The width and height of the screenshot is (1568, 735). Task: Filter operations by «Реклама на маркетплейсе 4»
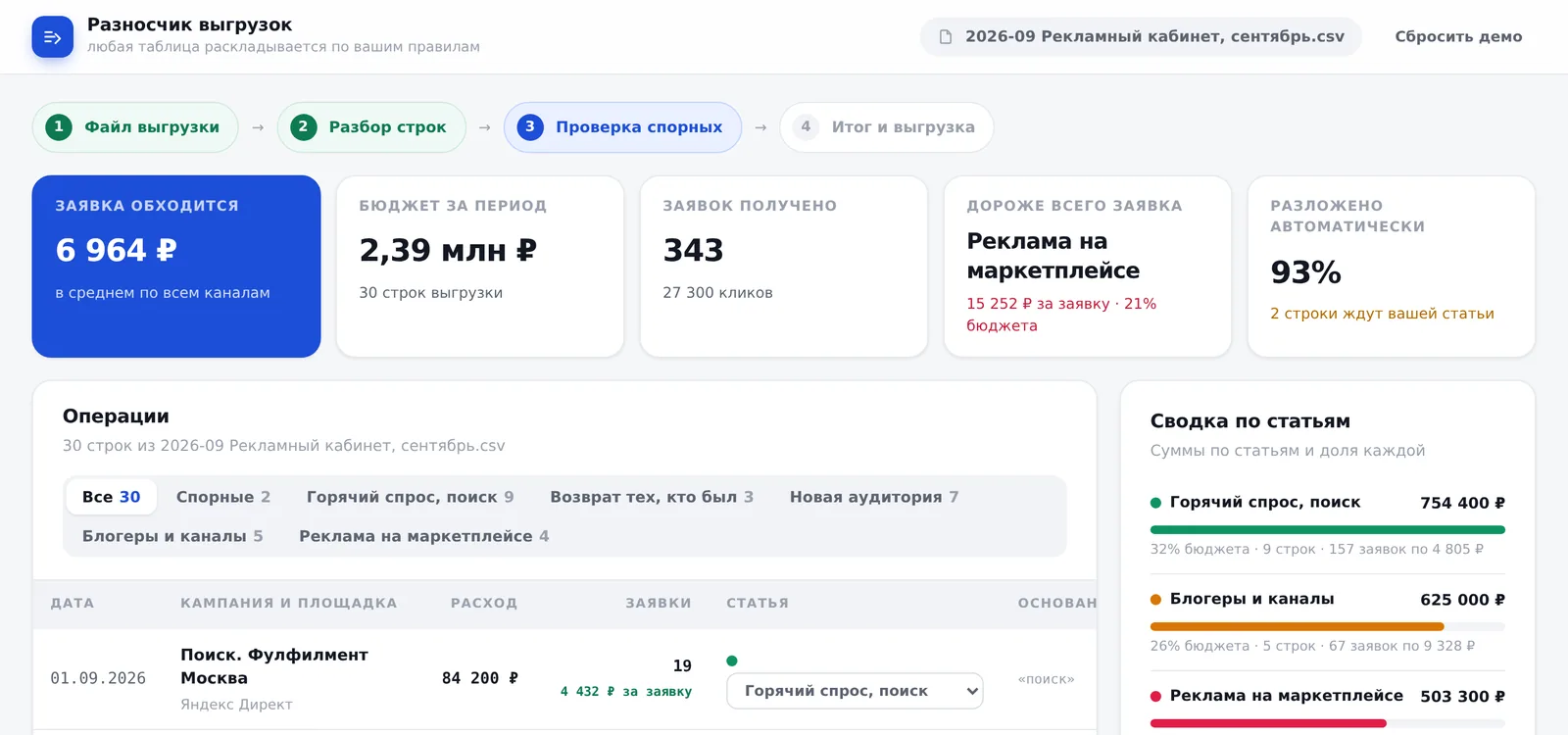(424, 536)
